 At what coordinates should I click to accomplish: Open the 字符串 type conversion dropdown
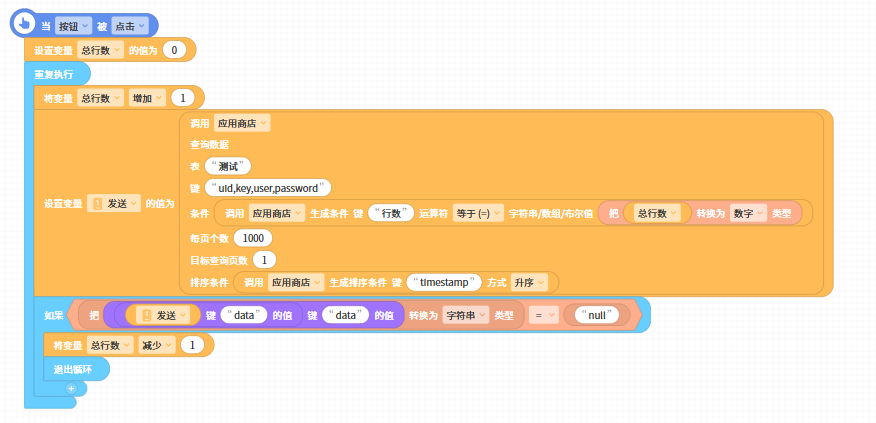pos(465,315)
